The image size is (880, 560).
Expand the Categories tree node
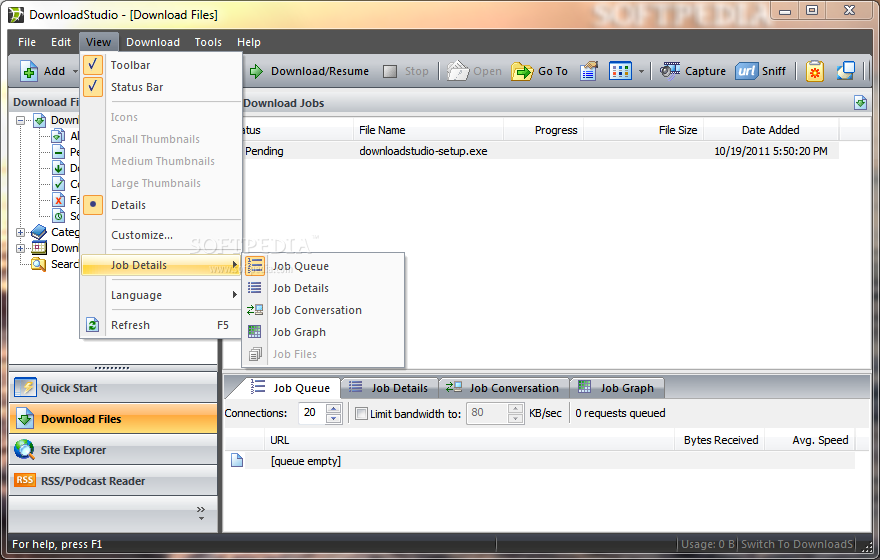click(x=21, y=232)
